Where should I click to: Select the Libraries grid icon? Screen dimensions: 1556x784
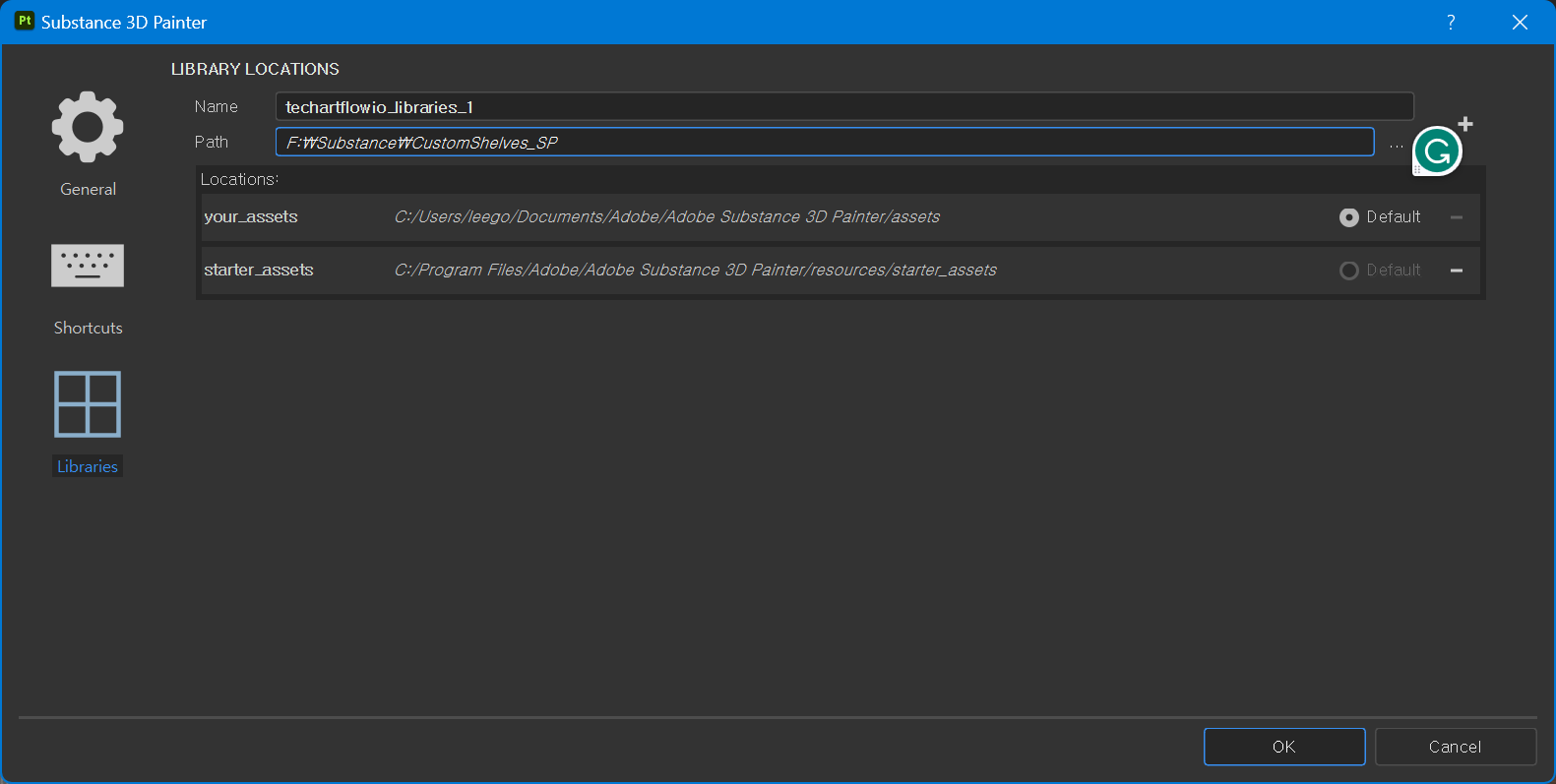pyautogui.click(x=88, y=403)
